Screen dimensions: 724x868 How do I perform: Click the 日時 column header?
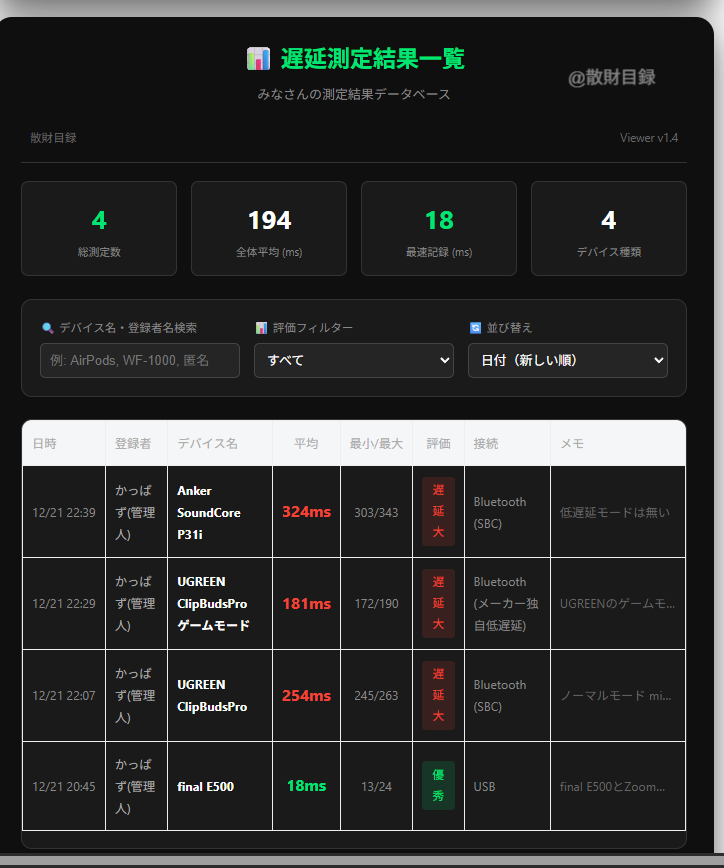[x=44, y=443]
